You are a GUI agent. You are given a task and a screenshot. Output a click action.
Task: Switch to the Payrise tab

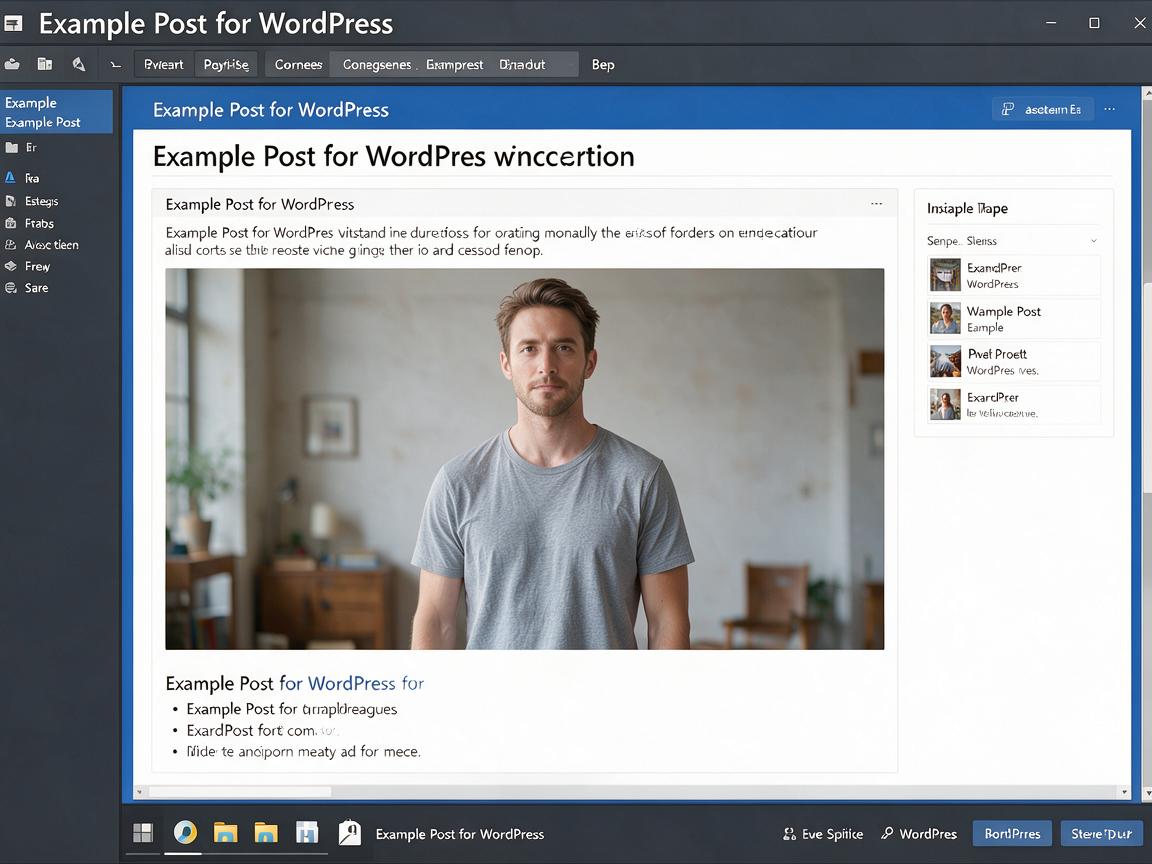click(226, 65)
